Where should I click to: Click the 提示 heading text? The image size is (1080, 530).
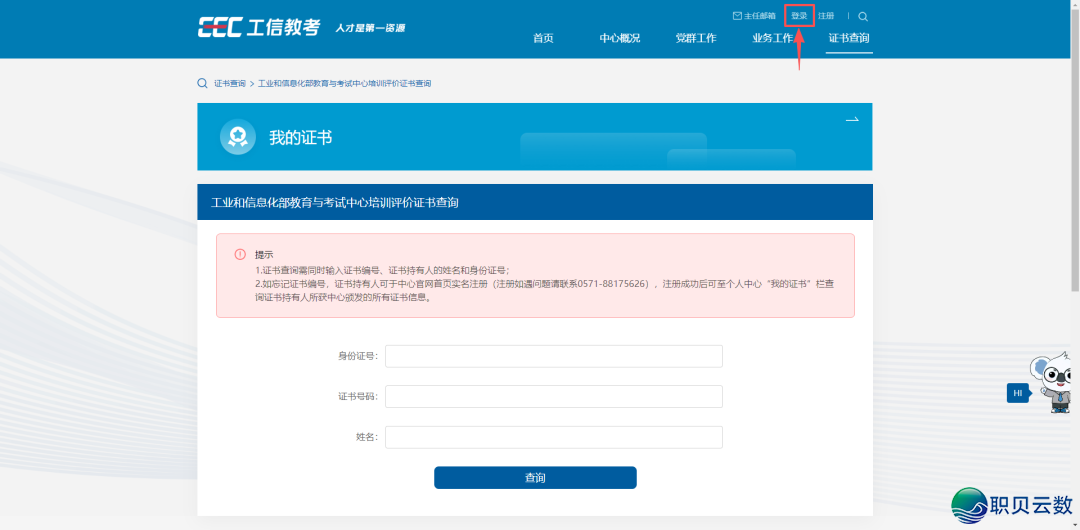264,254
